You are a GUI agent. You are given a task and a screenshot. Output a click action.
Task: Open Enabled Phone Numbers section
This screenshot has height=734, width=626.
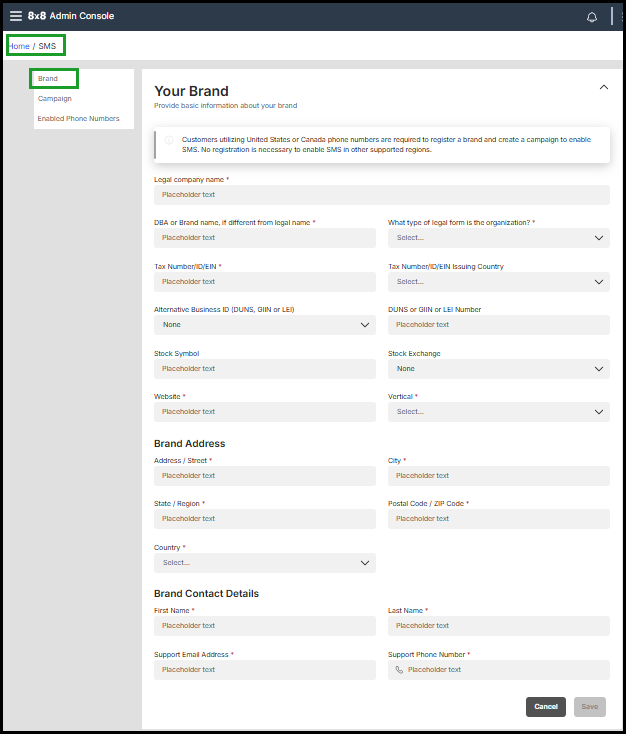(x=78, y=119)
